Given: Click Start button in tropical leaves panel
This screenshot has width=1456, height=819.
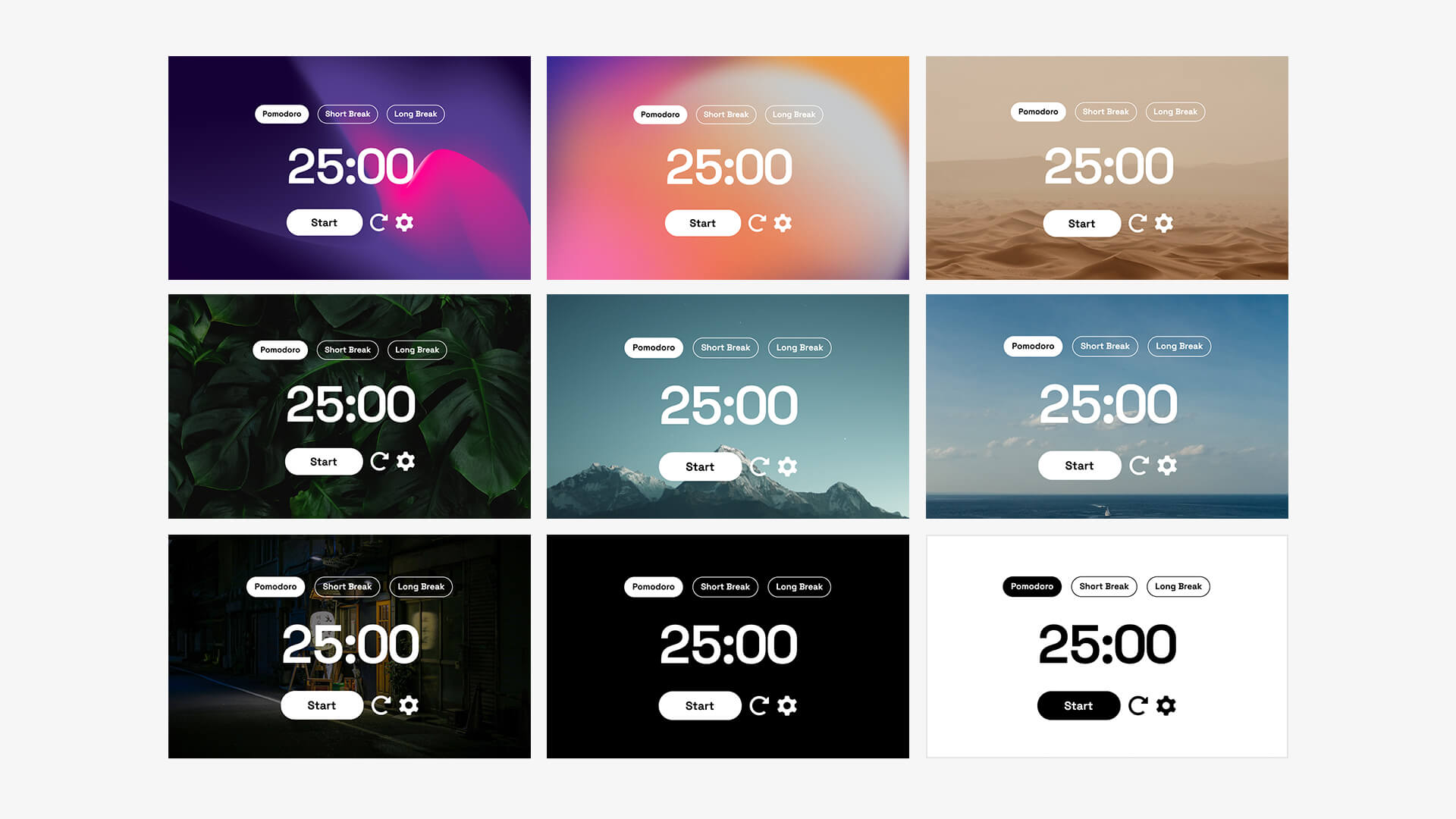Looking at the screenshot, I should pos(322,461).
